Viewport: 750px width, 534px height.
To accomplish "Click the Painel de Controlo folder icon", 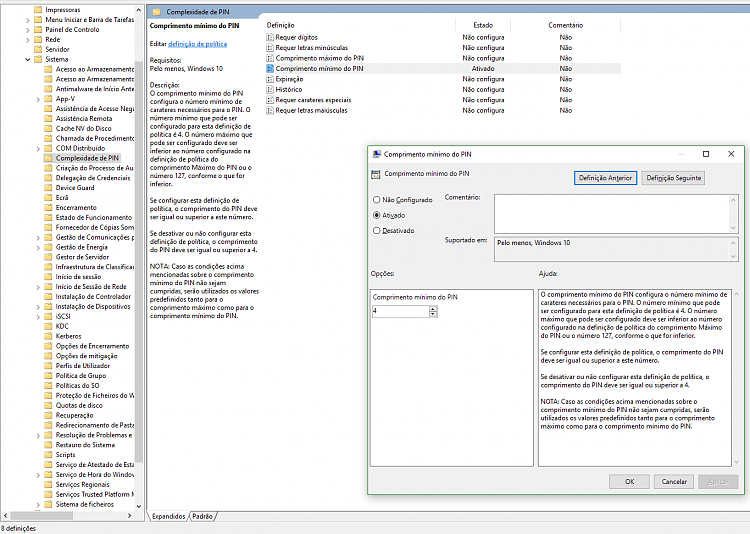I will pyautogui.click(x=38, y=30).
